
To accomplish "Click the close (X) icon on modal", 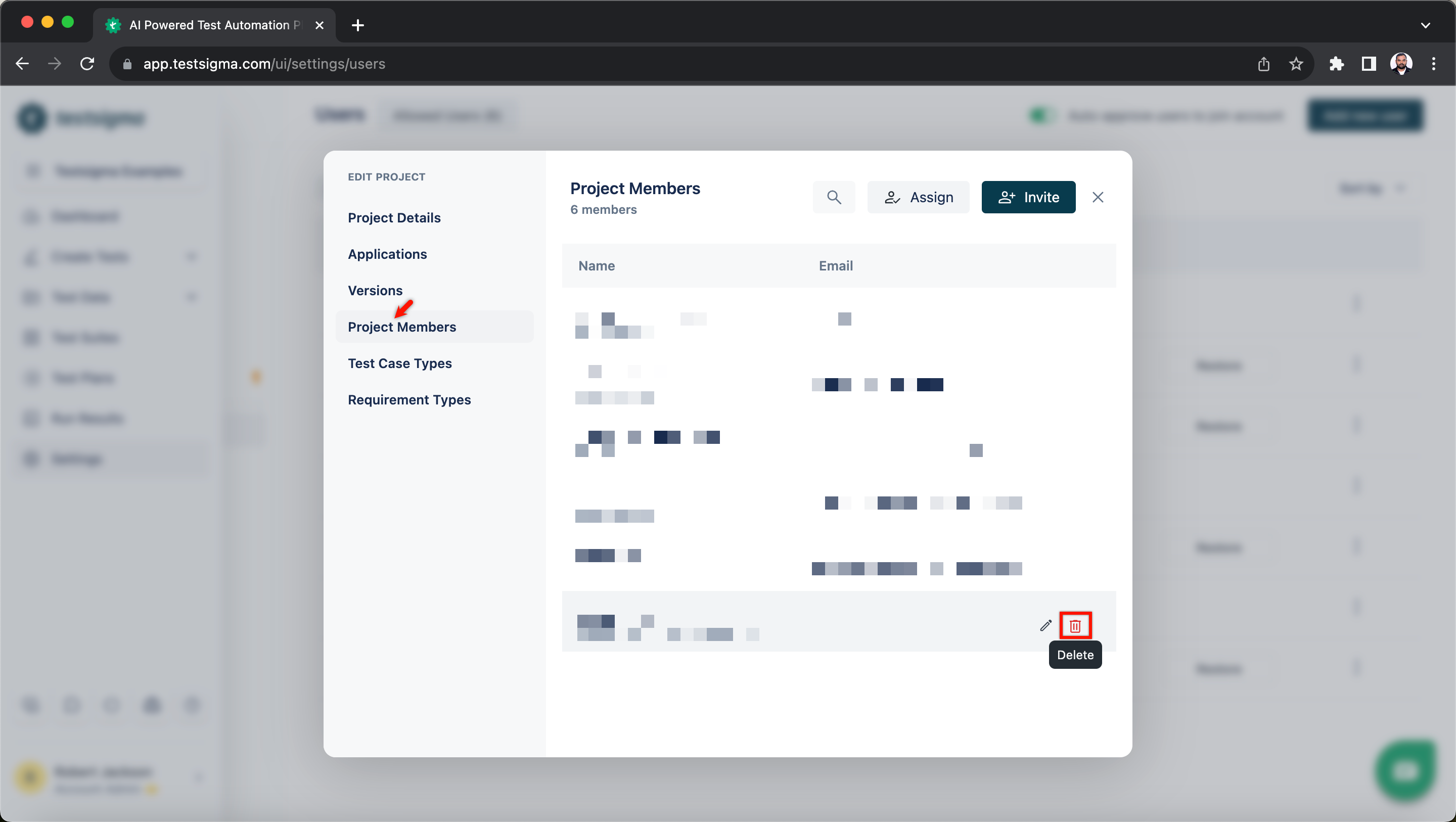I will 1097,197.
